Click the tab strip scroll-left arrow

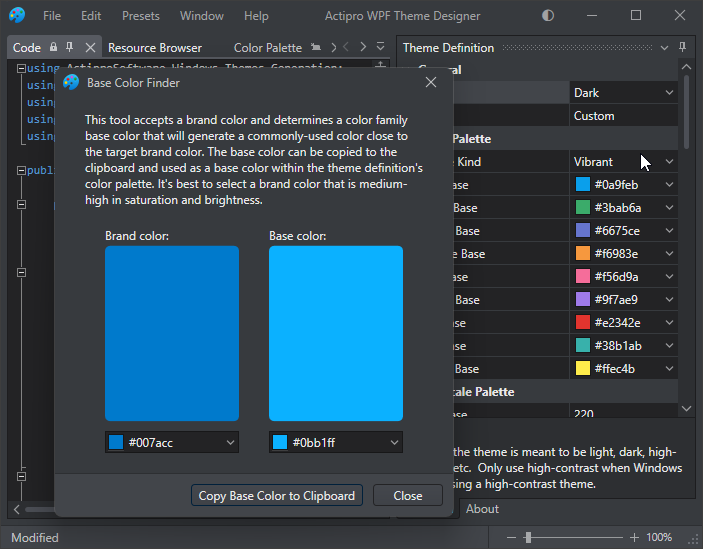click(x=346, y=47)
